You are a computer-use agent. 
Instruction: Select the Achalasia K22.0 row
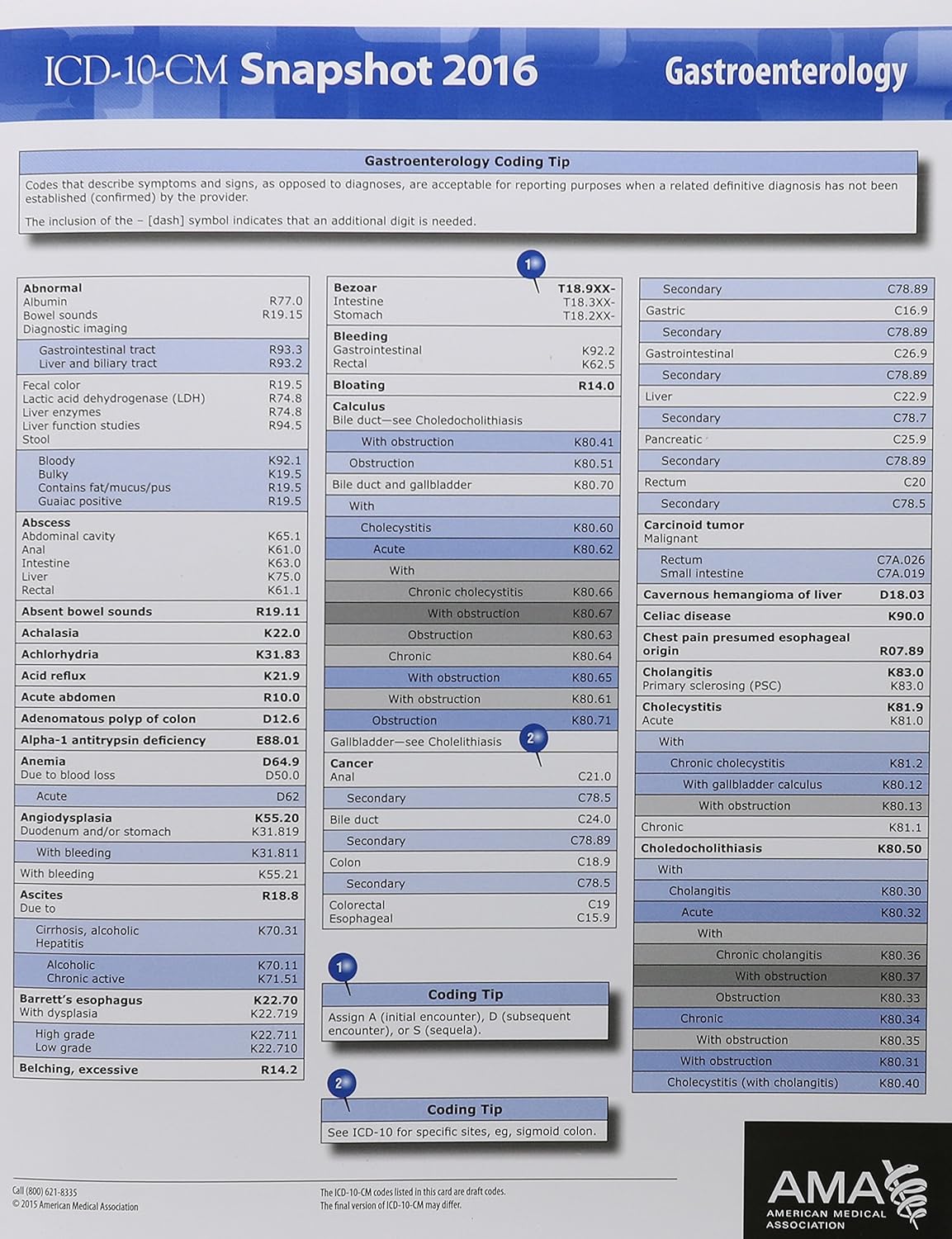157,633
